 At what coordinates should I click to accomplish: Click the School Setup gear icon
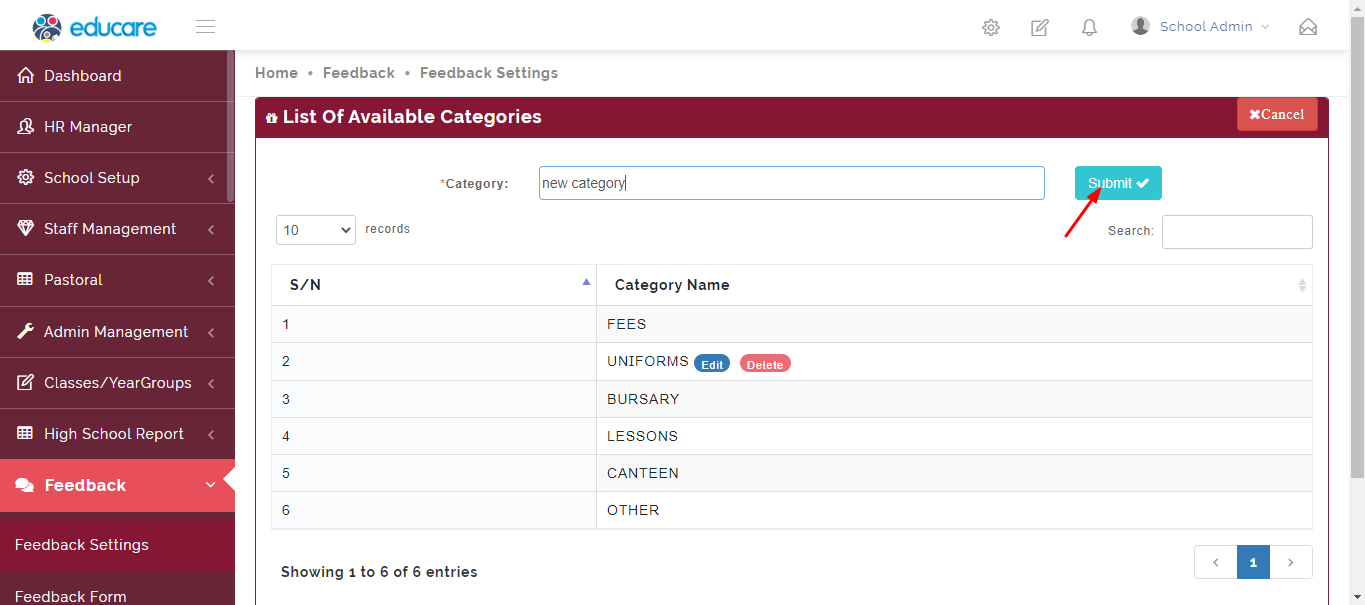tap(26, 177)
